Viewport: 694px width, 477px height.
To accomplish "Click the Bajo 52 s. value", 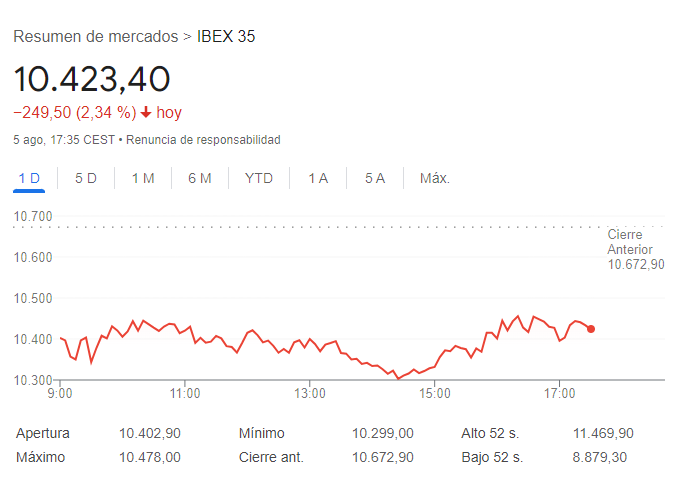I will tap(602, 457).
